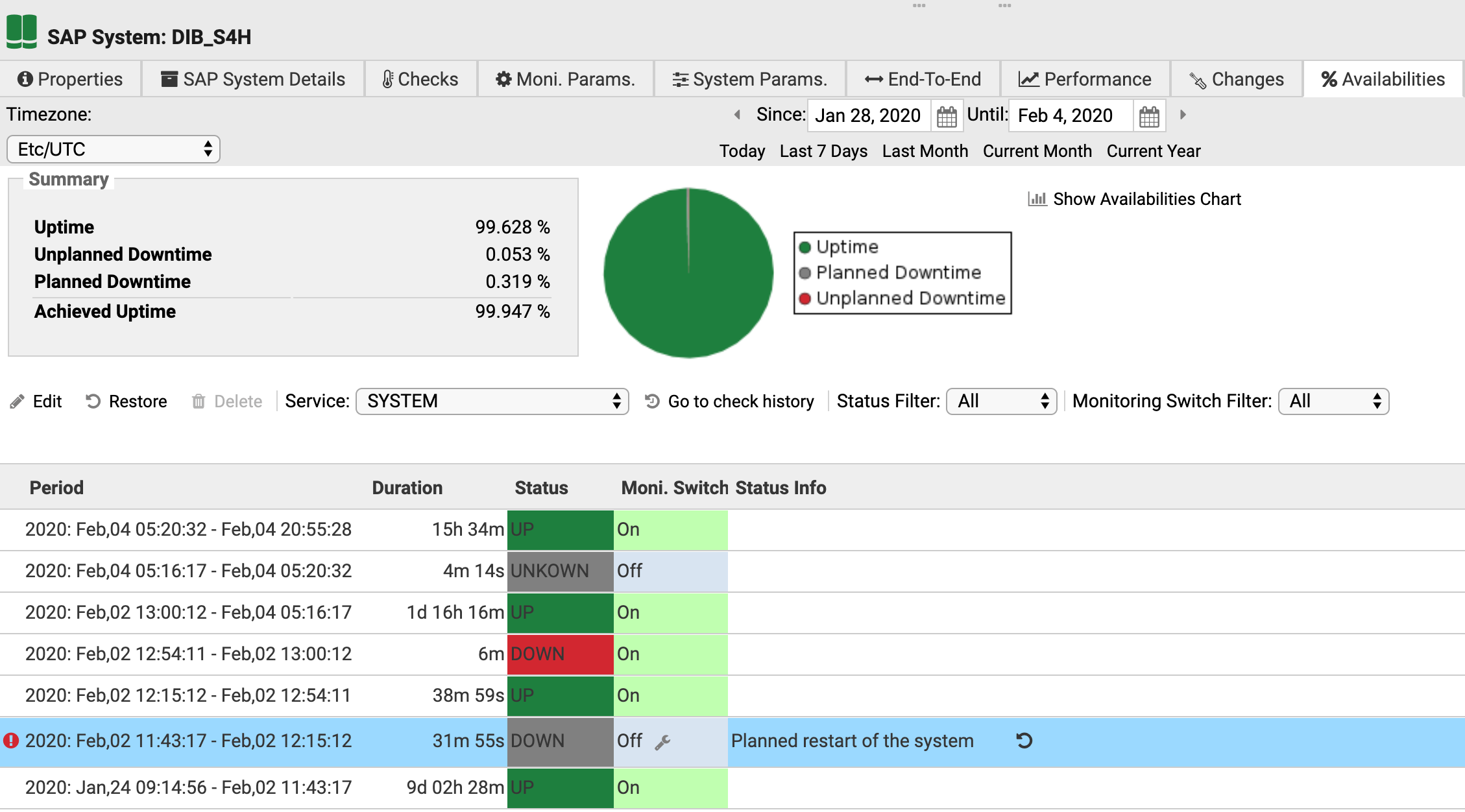
Task: Click the previous period arrow beside Since
Action: (737, 115)
